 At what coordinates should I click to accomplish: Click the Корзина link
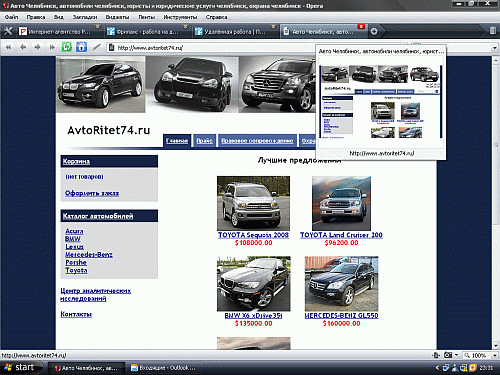pos(76,161)
